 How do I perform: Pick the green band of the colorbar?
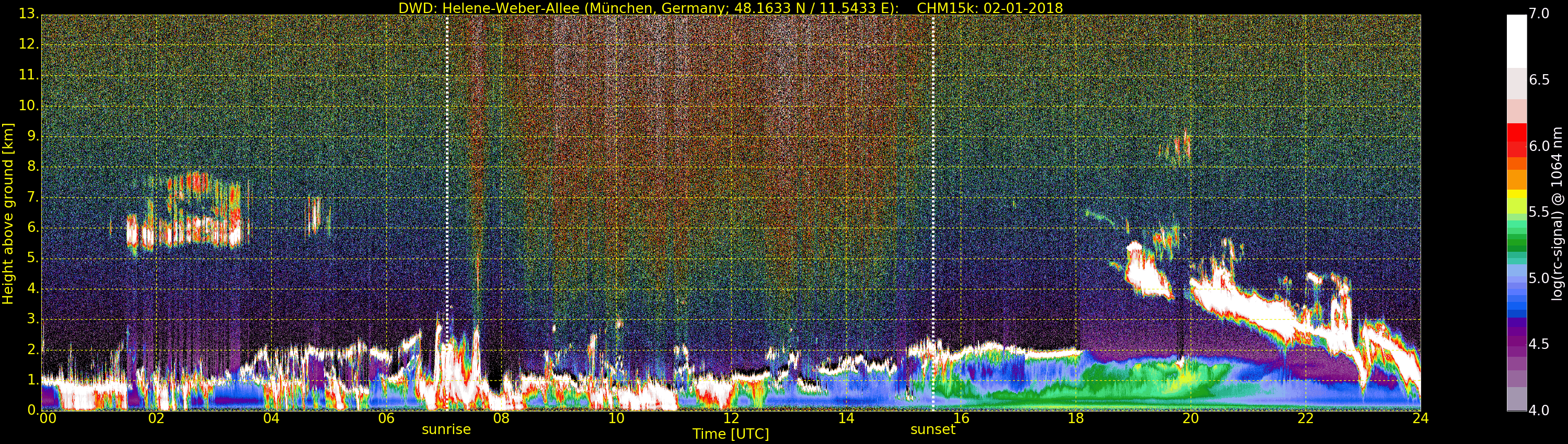pyautogui.click(x=1517, y=242)
